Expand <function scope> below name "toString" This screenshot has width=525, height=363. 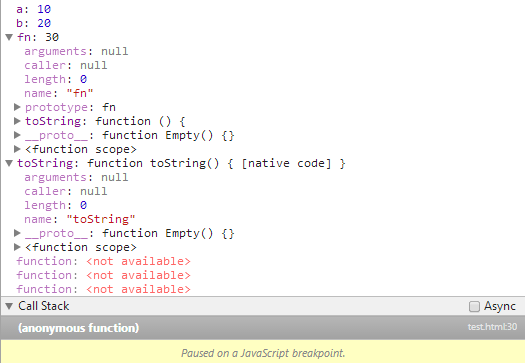(x=17, y=247)
